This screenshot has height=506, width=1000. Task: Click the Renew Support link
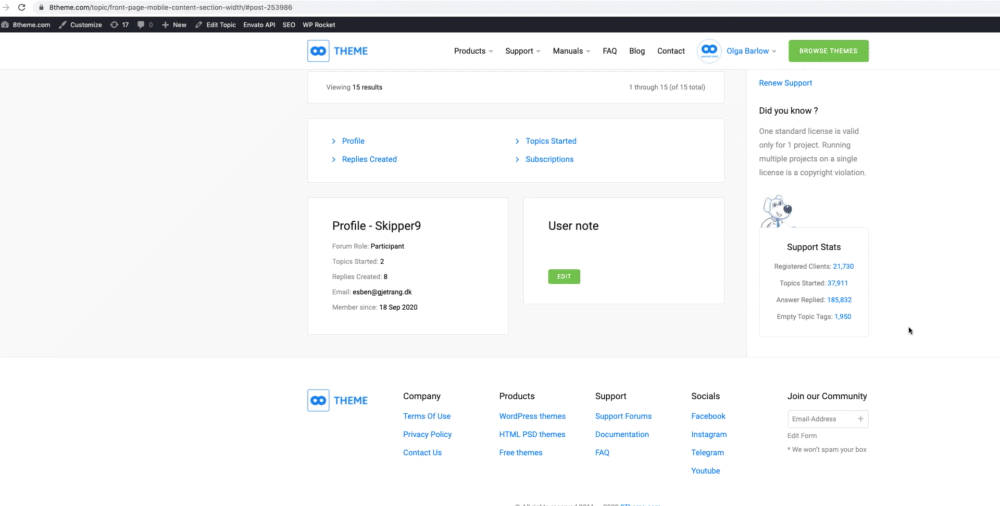[x=785, y=83]
